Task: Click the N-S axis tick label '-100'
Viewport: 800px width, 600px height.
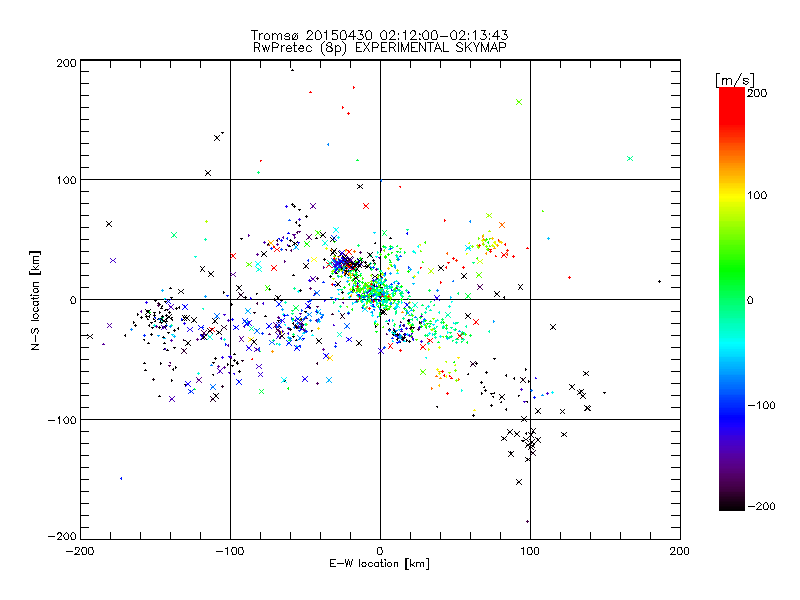Action: tap(62, 420)
